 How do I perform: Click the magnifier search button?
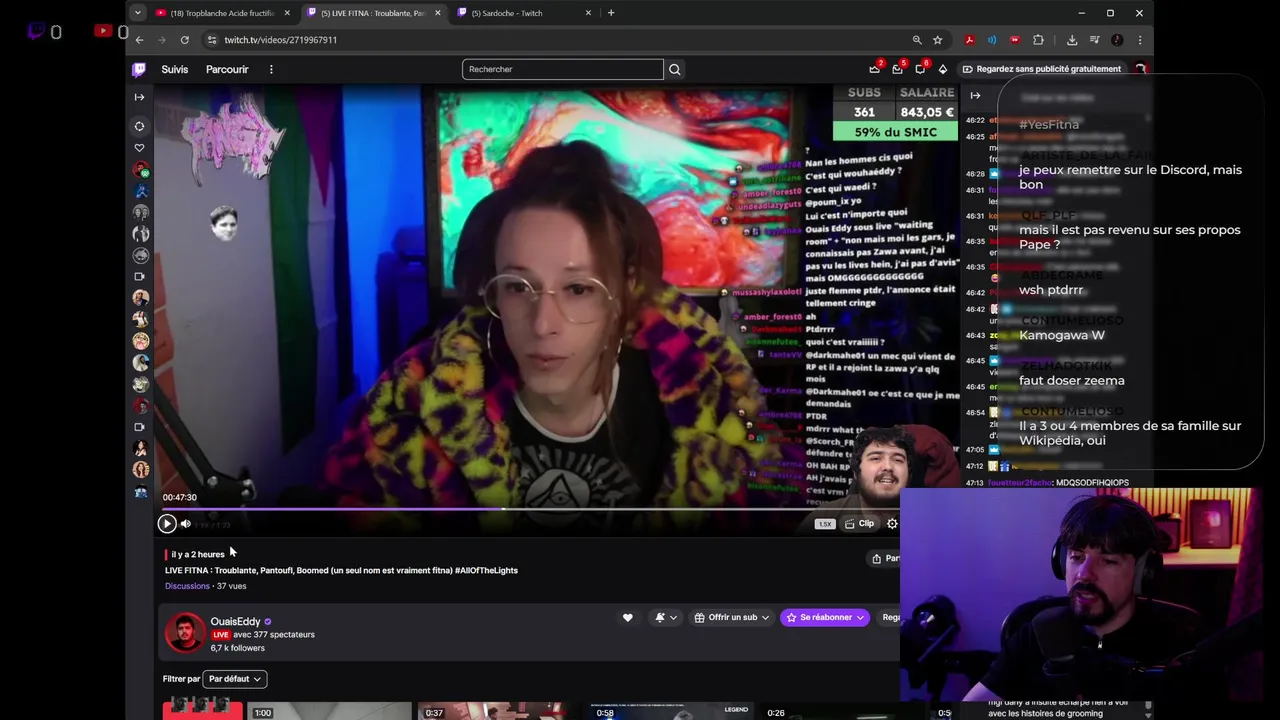tap(674, 69)
